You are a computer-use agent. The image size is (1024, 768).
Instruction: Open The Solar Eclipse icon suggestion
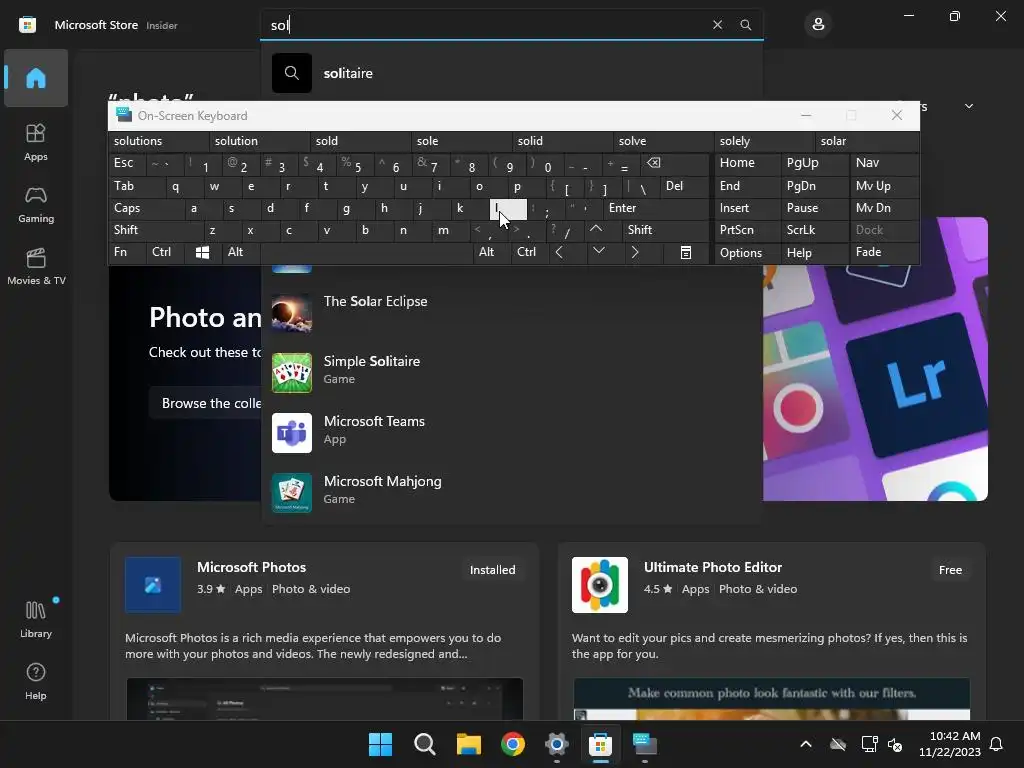pyautogui.click(x=292, y=313)
